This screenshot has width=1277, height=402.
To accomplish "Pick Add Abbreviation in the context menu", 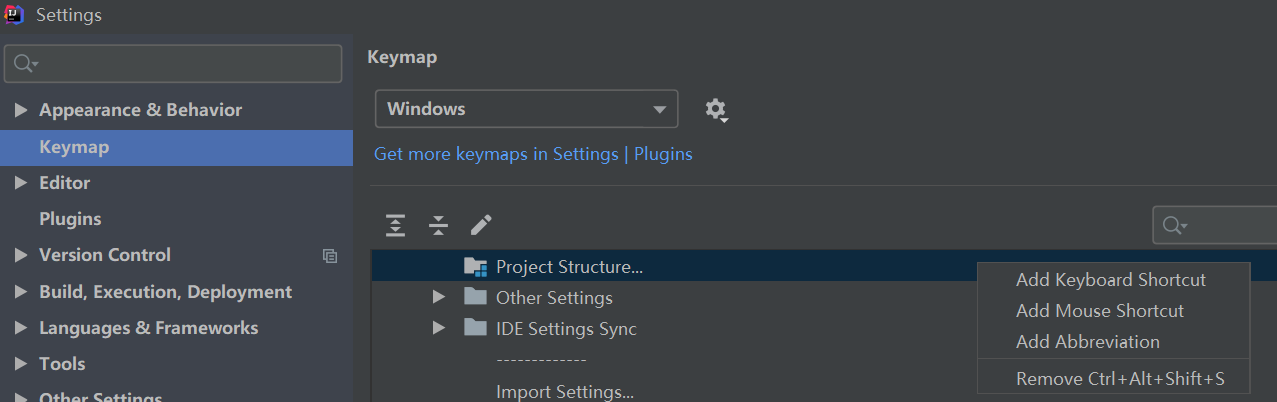I will tap(1087, 342).
